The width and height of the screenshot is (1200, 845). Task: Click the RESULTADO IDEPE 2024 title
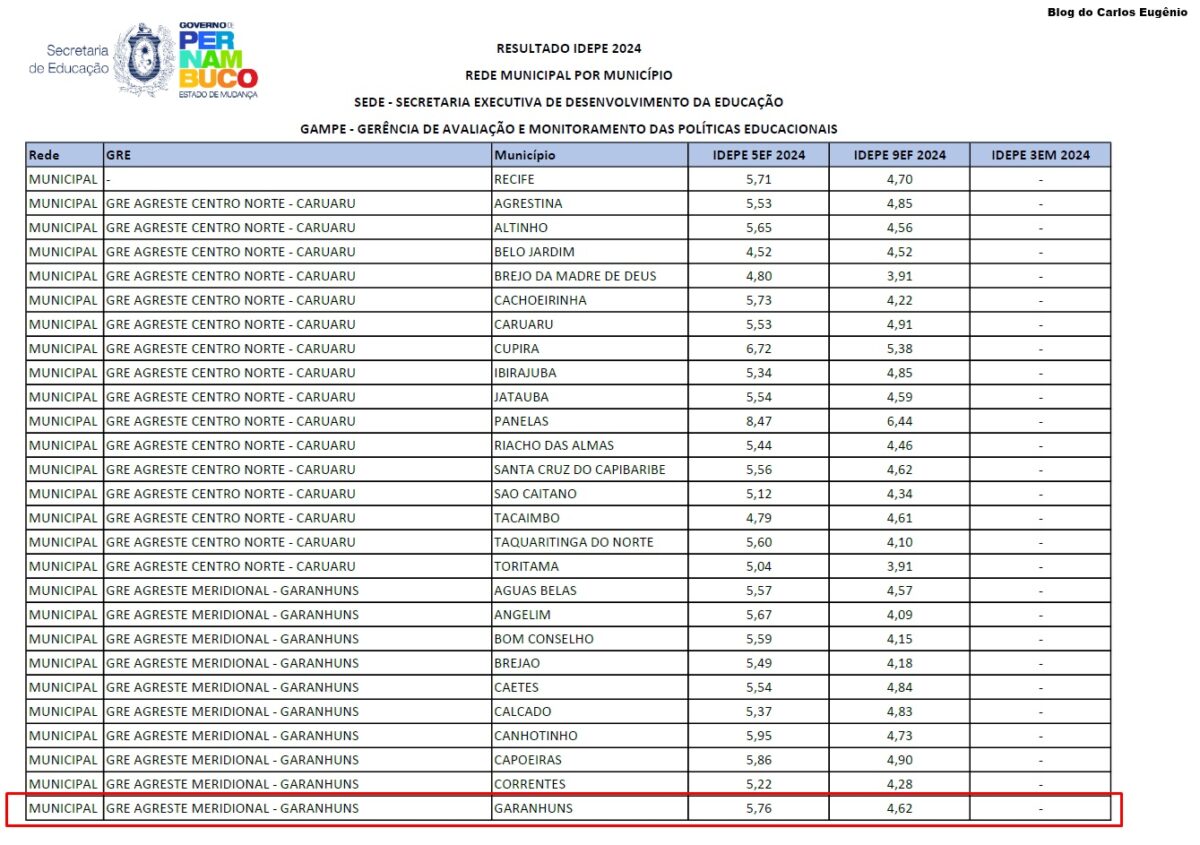[568, 48]
